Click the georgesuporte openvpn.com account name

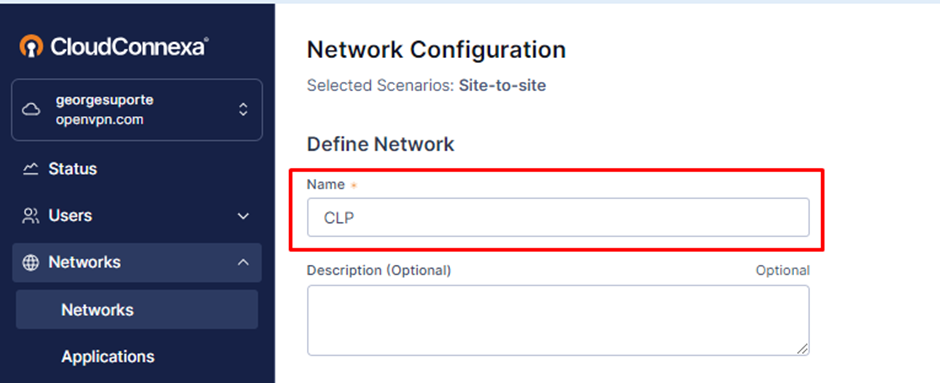coord(104,110)
